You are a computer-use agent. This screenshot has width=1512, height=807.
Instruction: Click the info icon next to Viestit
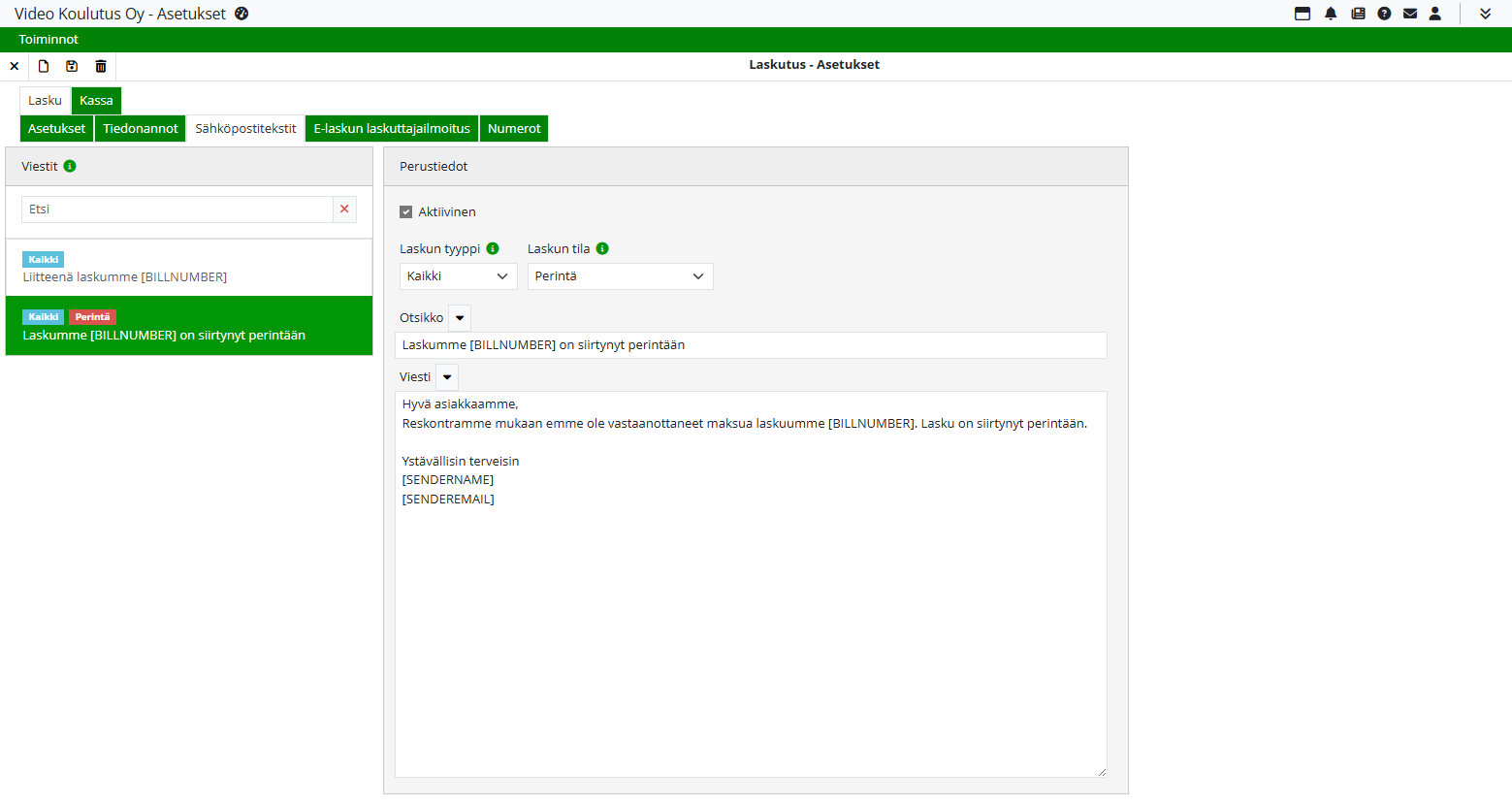coord(70,166)
